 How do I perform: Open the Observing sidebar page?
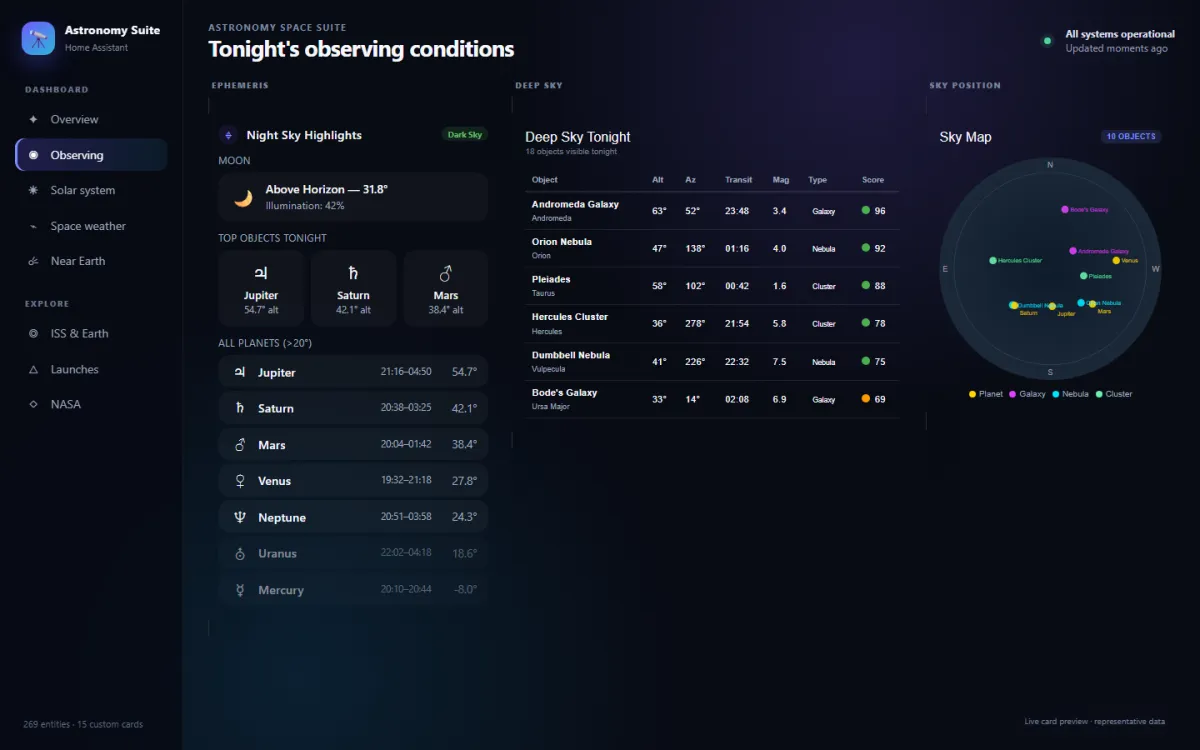point(91,155)
